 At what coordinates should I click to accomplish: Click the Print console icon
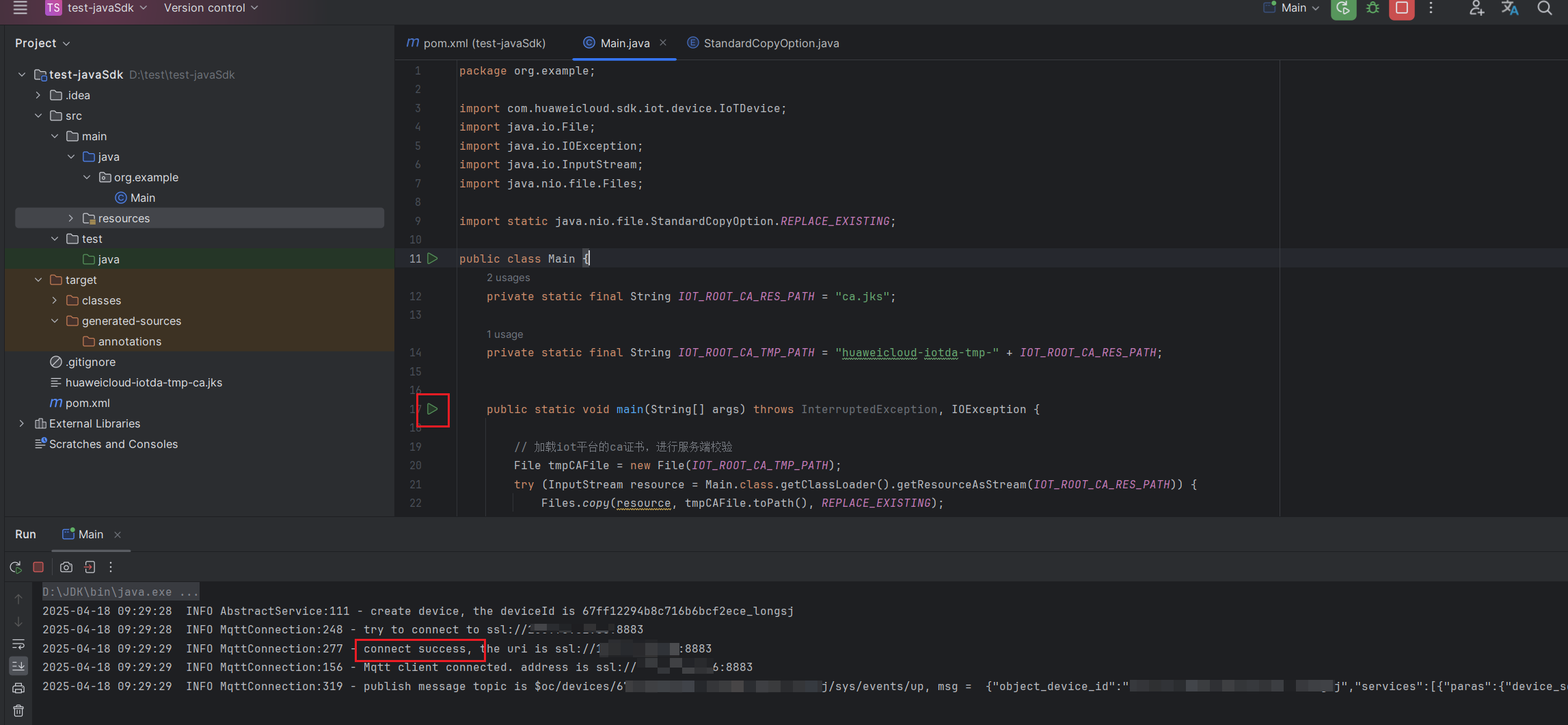pos(18,688)
